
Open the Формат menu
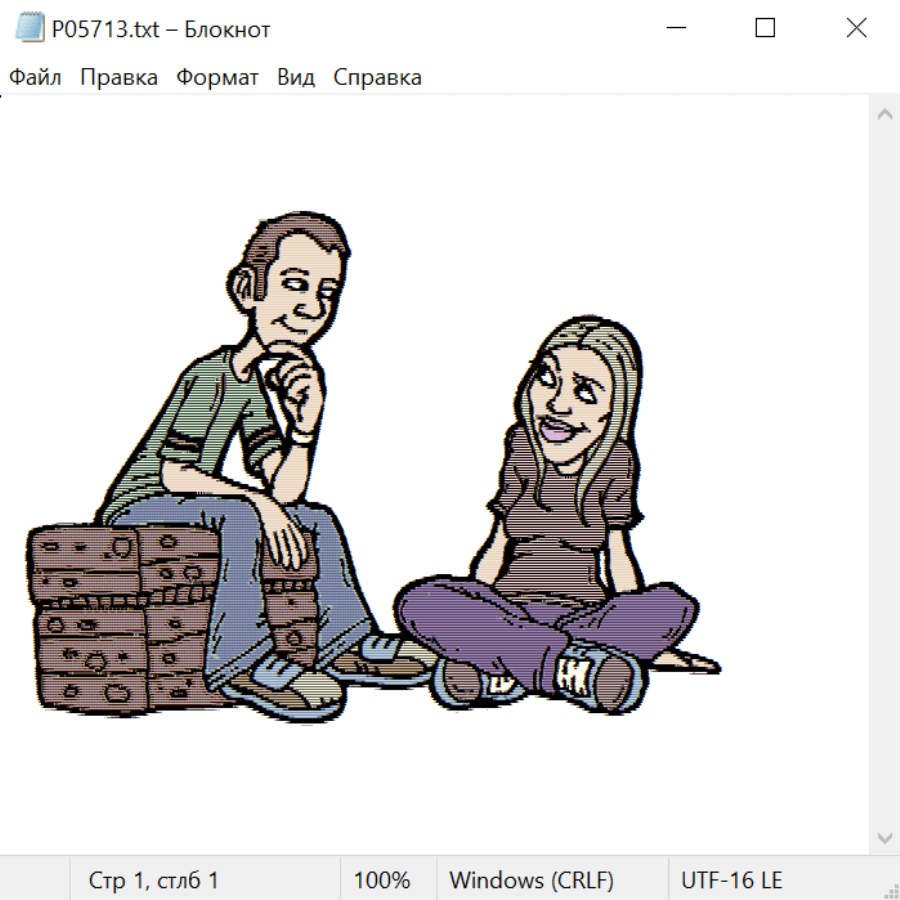point(217,78)
